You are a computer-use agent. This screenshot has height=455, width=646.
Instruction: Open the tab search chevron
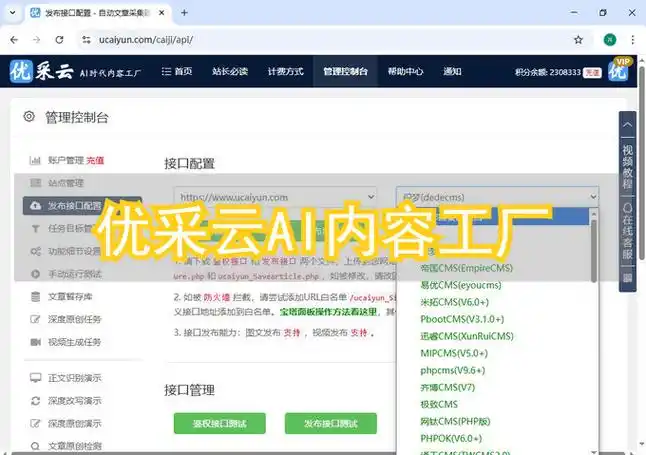point(12,13)
